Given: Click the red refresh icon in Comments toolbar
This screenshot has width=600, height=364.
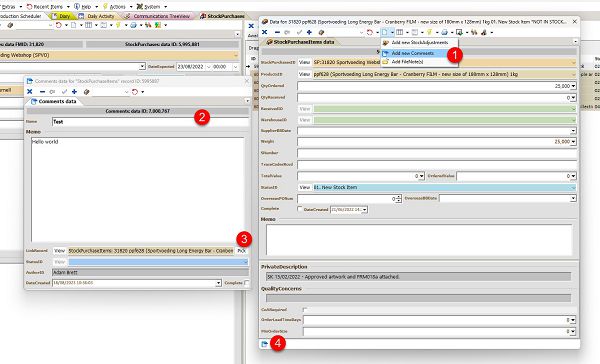Looking at the screenshot, I should coord(135,92).
